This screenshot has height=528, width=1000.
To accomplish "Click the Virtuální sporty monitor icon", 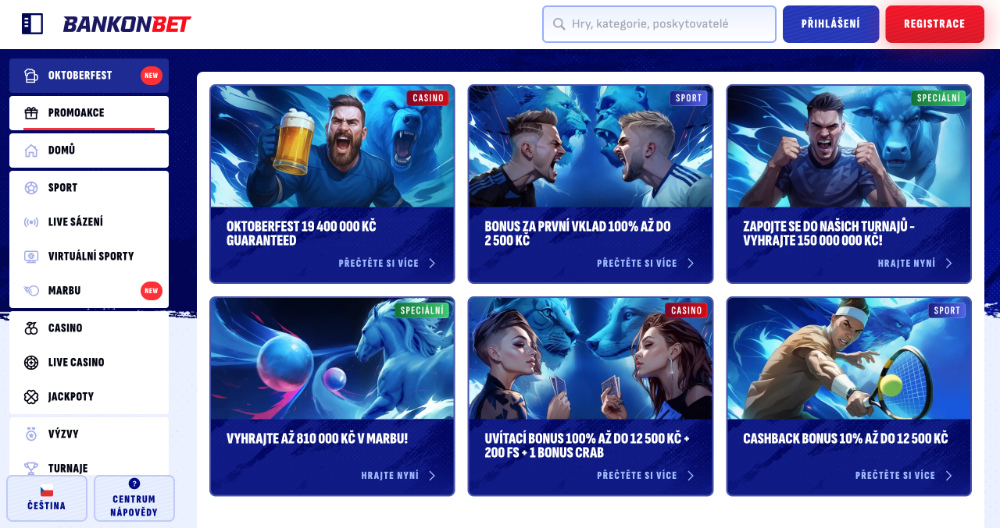I will point(31,256).
